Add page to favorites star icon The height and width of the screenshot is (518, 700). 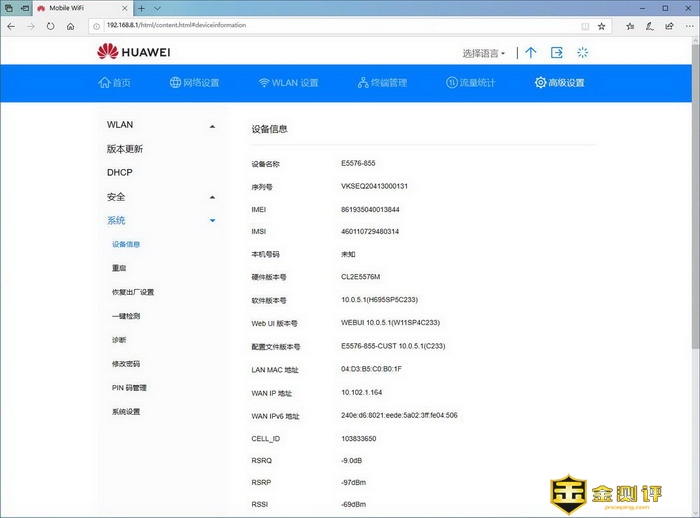pyautogui.click(x=601, y=25)
